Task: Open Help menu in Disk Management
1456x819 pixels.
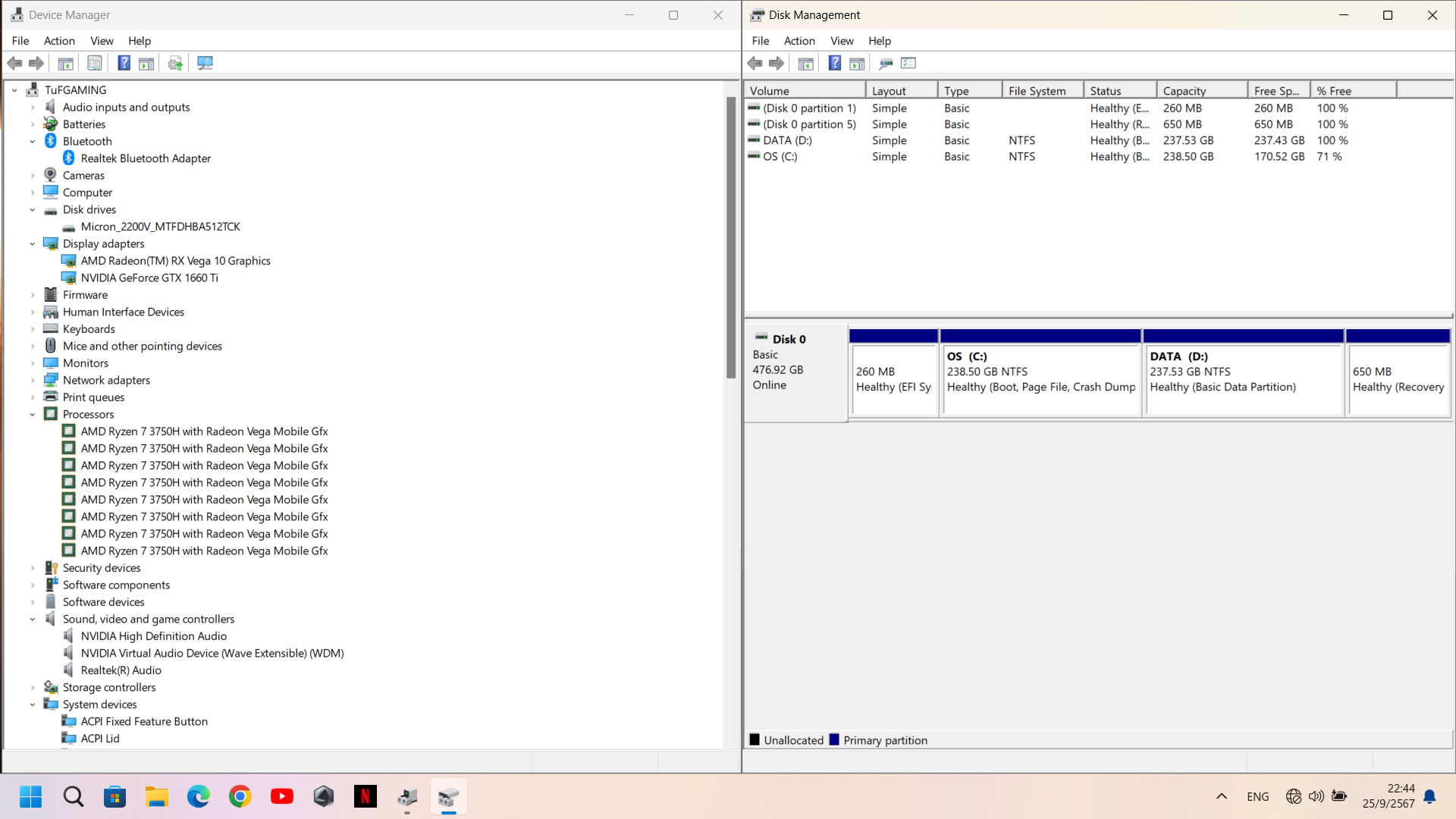Action: pos(880,41)
